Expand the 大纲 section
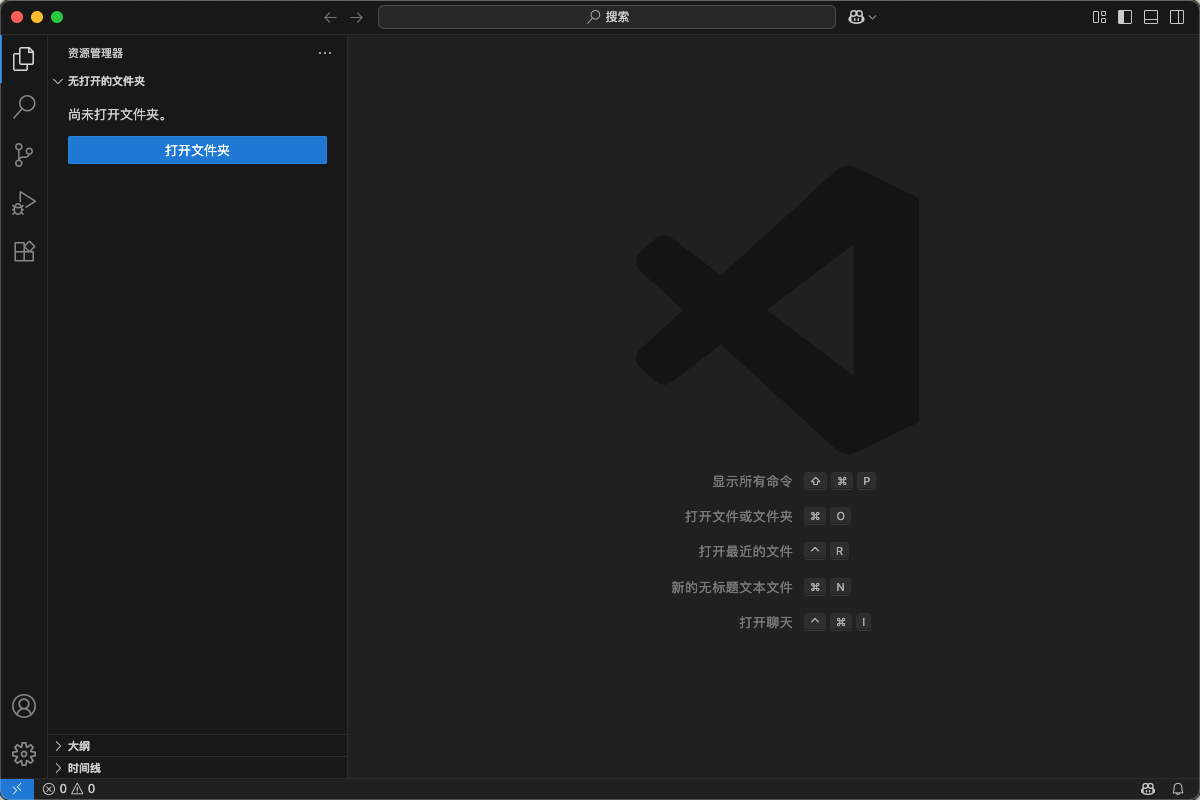Screen dimensions: 1200x800 [x=198, y=746]
